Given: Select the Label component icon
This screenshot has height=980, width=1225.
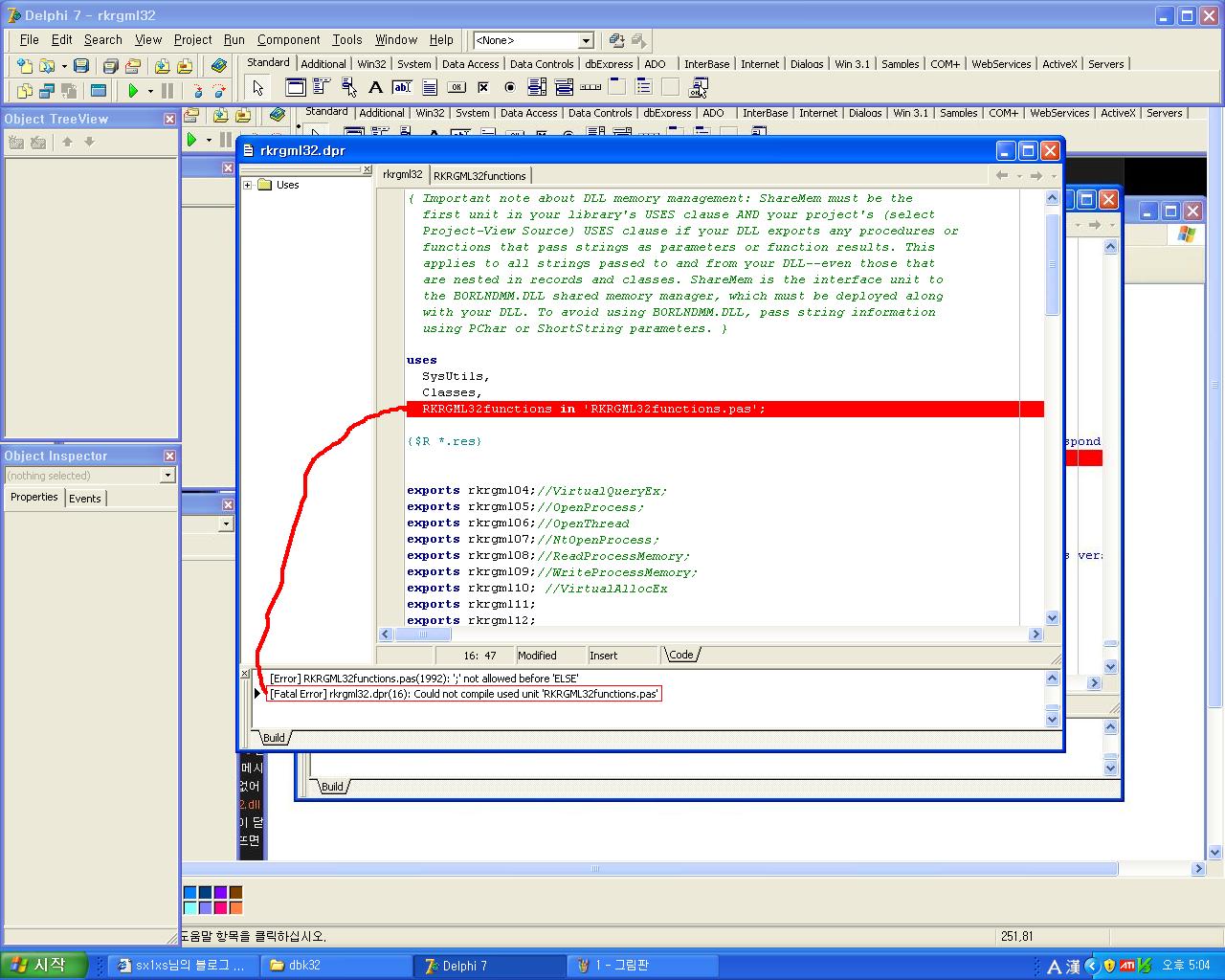Looking at the screenshot, I should [x=376, y=87].
